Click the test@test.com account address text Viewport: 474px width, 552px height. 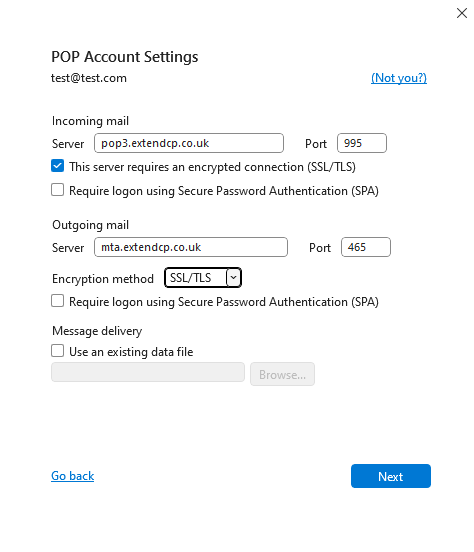(89, 78)
